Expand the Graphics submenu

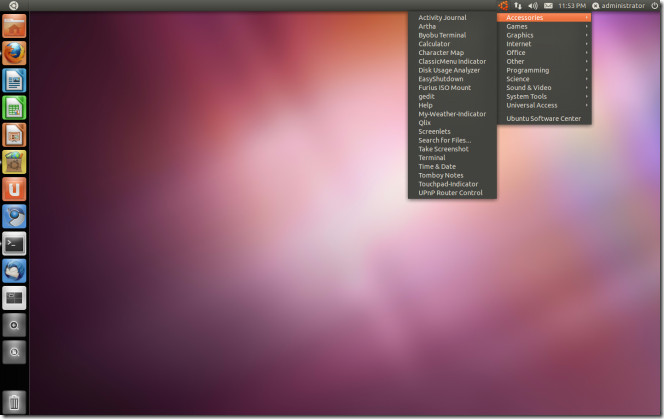coord(544,35)
